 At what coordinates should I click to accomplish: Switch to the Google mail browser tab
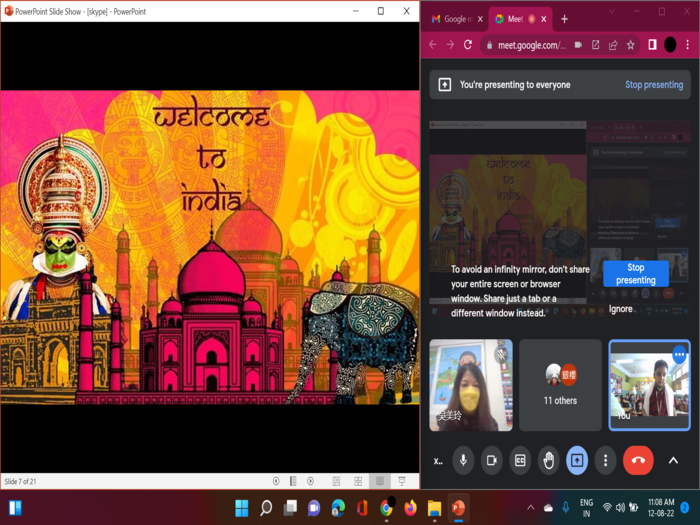[x=452, y=19]
